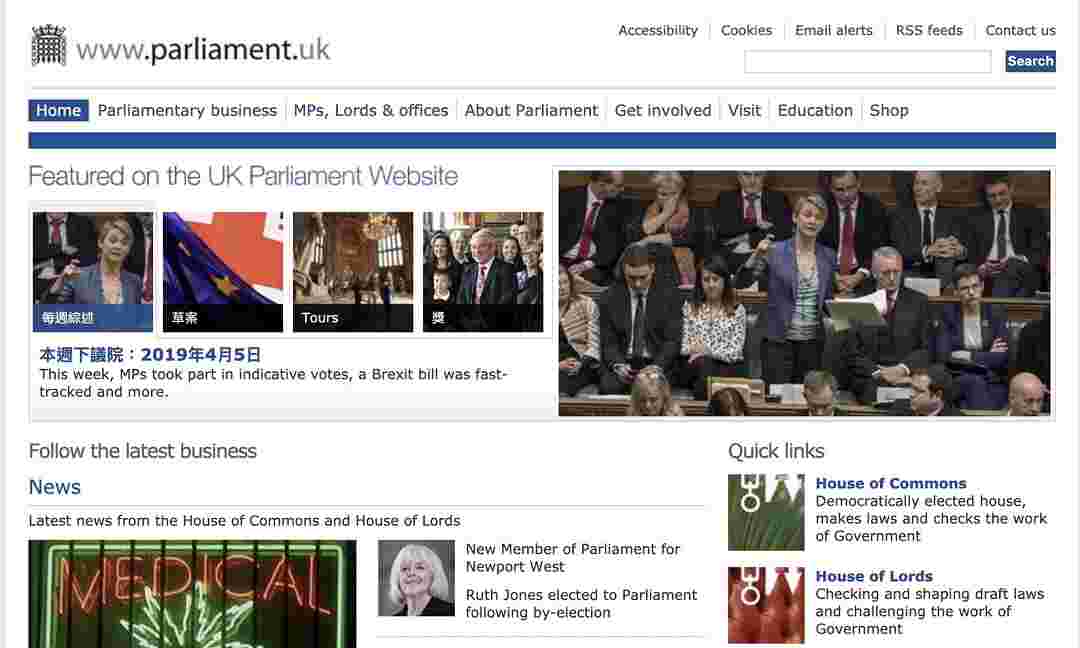
Task: Select the EU flag featured thumbnail
Action: (x=223, y=272)
